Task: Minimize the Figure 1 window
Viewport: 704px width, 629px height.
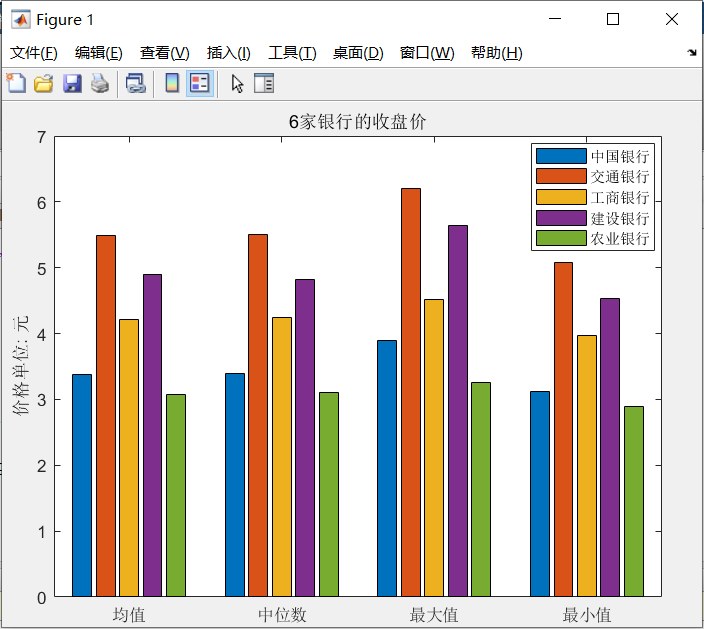Action: tap(555, 19)
